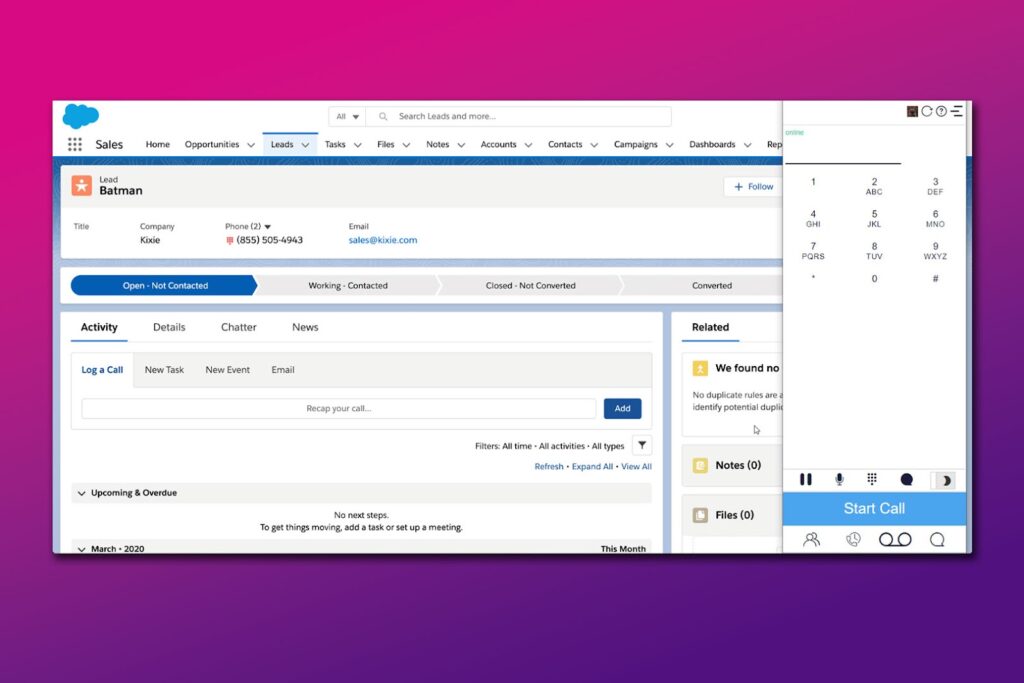
Task: Select the New Task tab
Action: [164, 370]
